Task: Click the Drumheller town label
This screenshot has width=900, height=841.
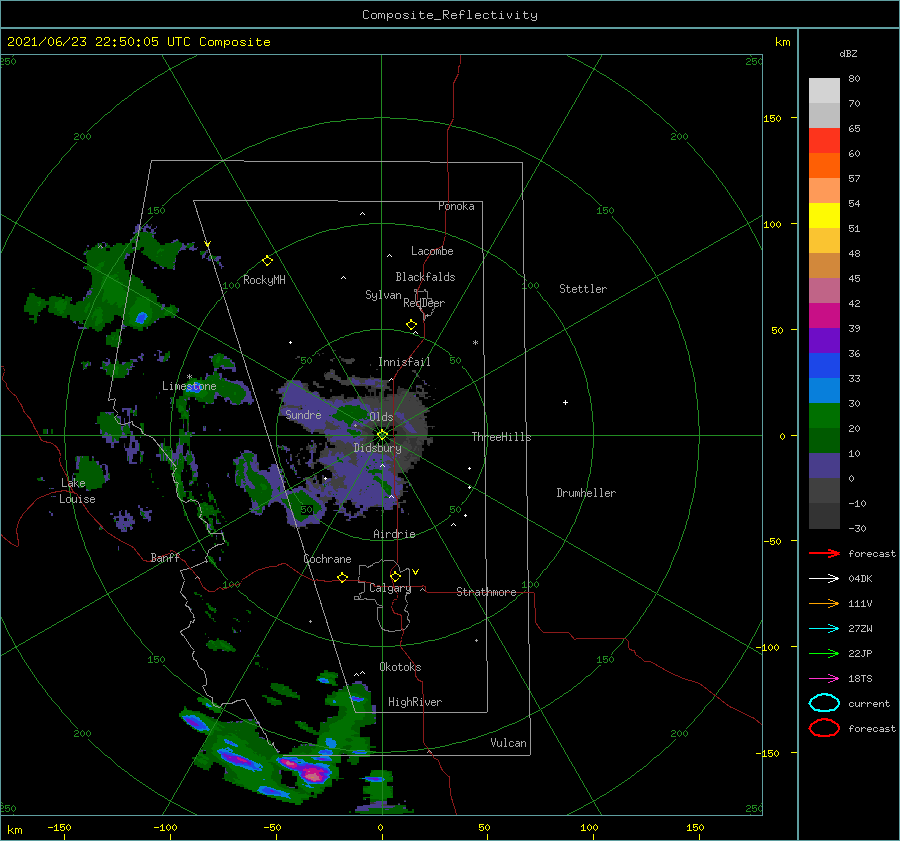Action: 586,493
